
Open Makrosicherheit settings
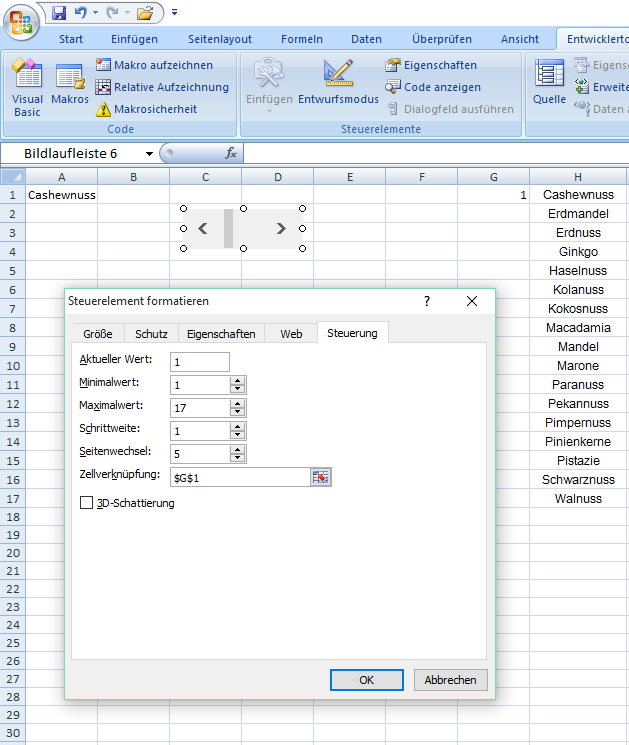[x=146, y=109]
